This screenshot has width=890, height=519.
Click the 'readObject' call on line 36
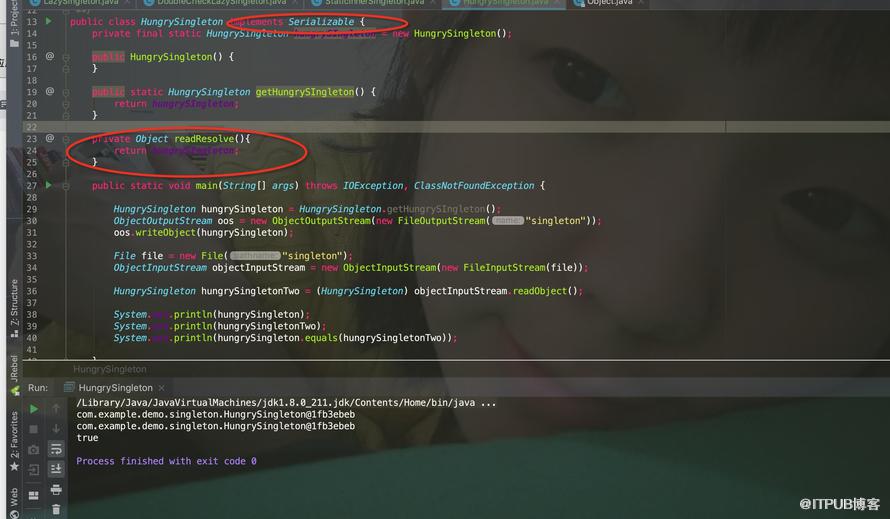[540, 291]
